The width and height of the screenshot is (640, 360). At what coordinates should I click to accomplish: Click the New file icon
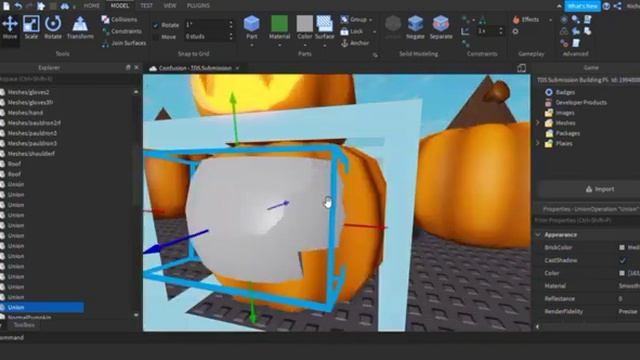[6, 6]
